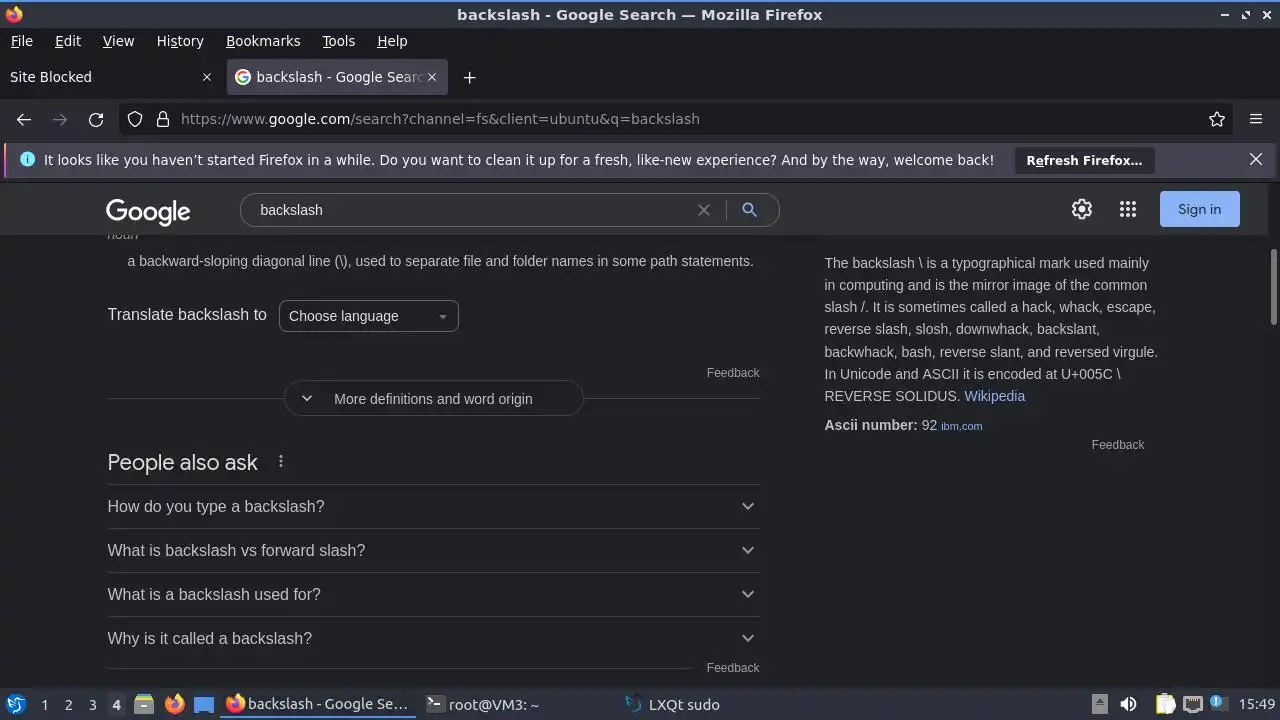Open Choose language translation dropdown
1280x720 pixels.
pos(368,316)
